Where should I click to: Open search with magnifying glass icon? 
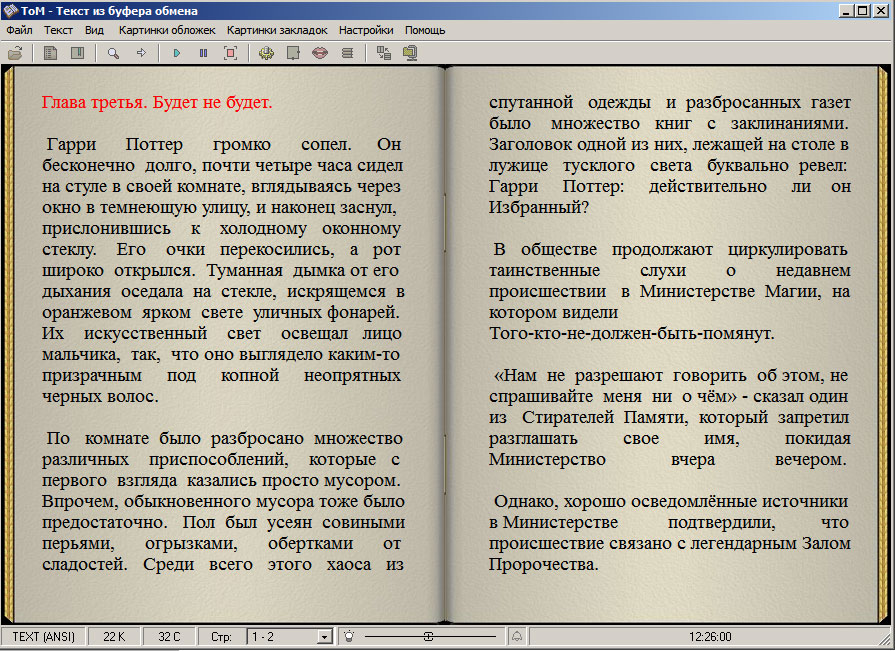tap(114, 53)
